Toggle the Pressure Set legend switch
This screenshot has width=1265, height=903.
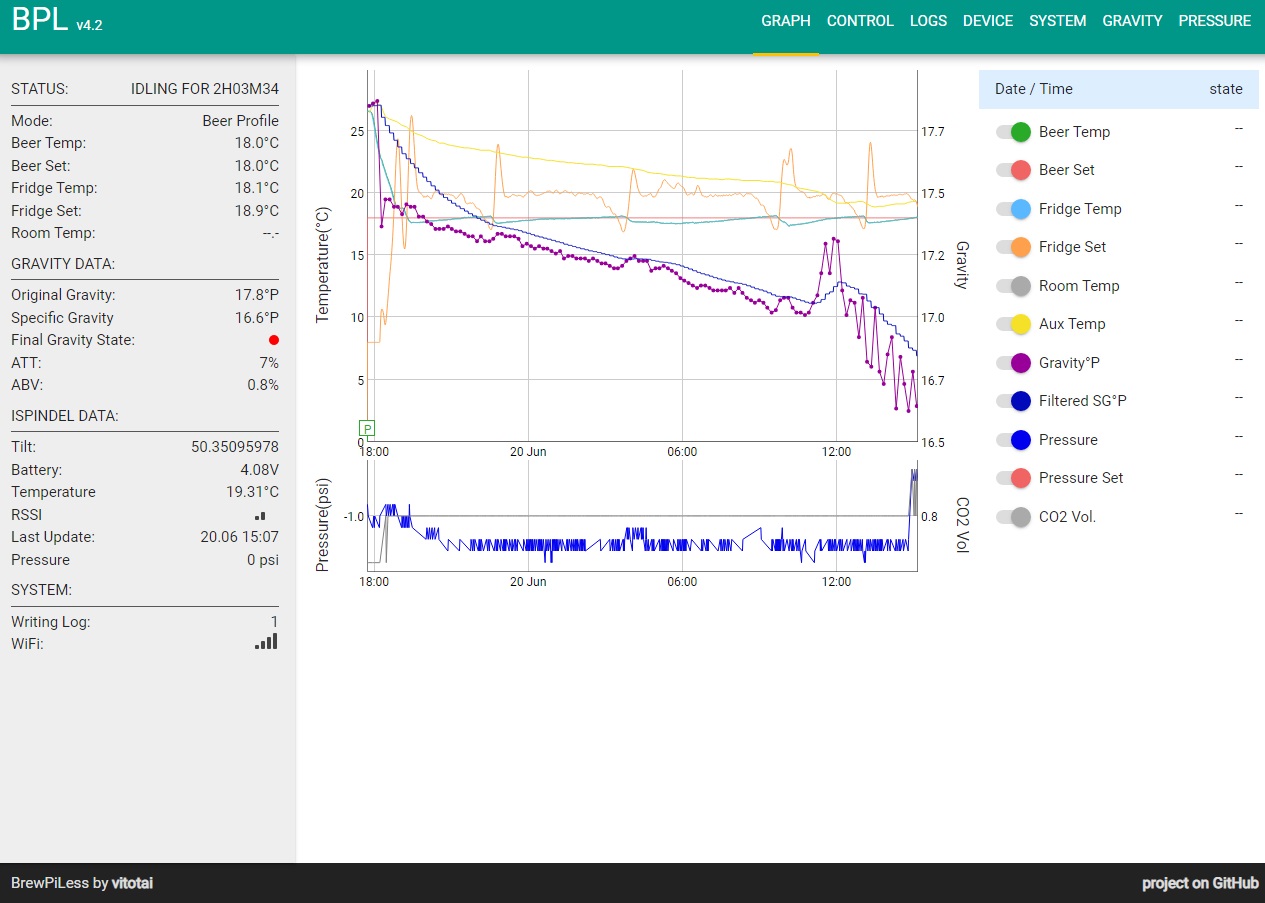tap(1013, 478)
